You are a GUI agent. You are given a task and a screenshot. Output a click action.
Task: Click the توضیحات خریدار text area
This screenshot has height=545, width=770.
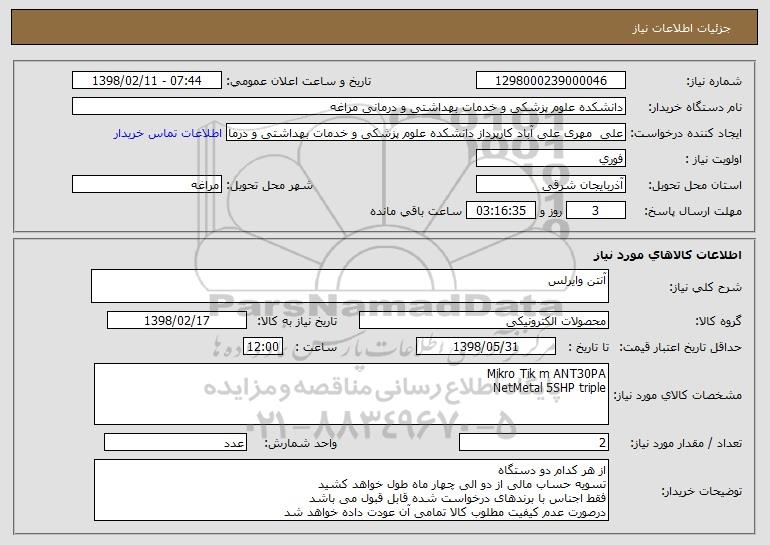351,490
